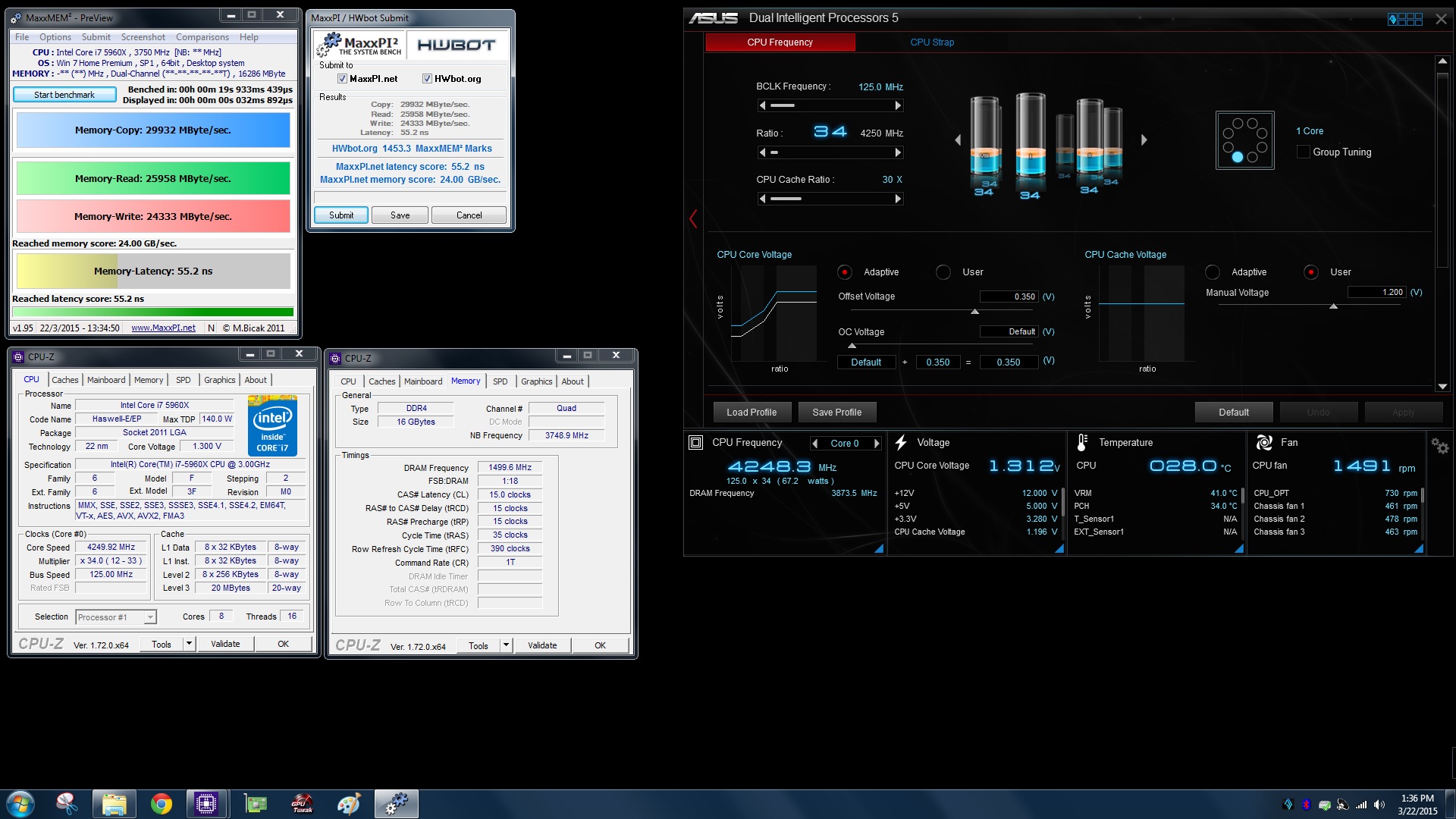Open the Graphics tab in right CPU-Z
Viewport: 1456px width, 819px height.
click(536, 381)
